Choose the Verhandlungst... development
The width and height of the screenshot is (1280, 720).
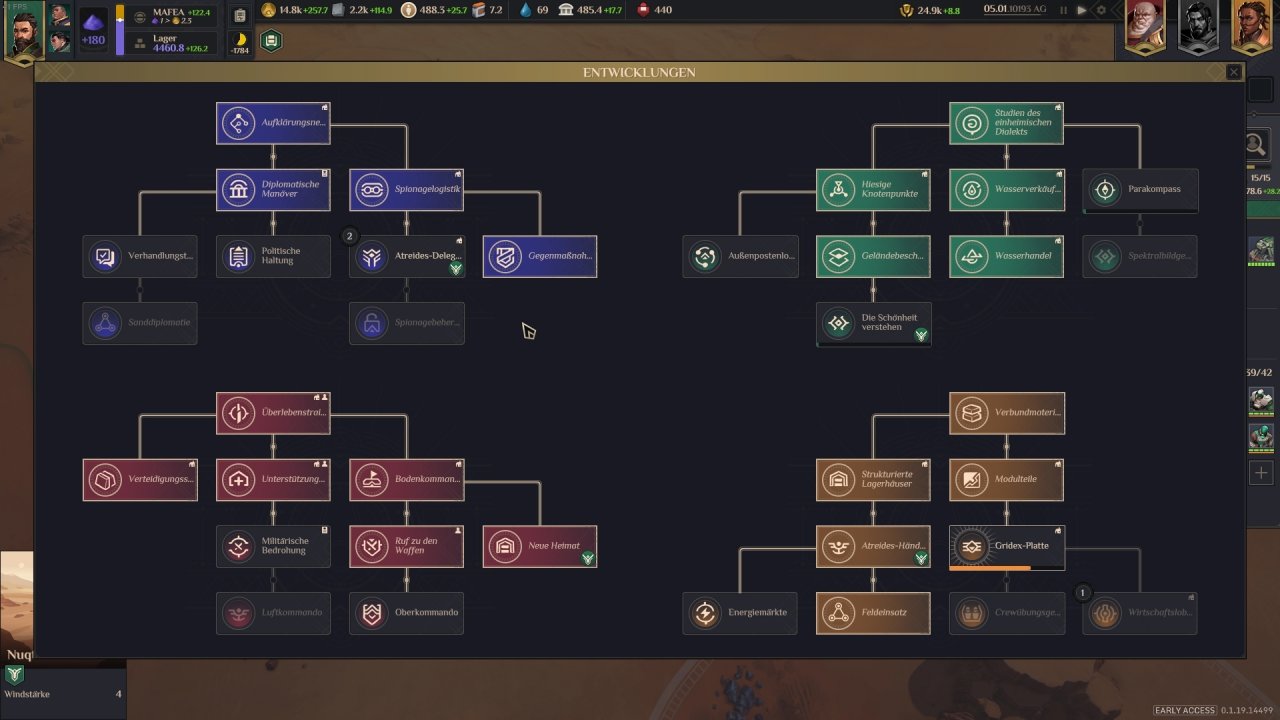click(x=140, y=256)
